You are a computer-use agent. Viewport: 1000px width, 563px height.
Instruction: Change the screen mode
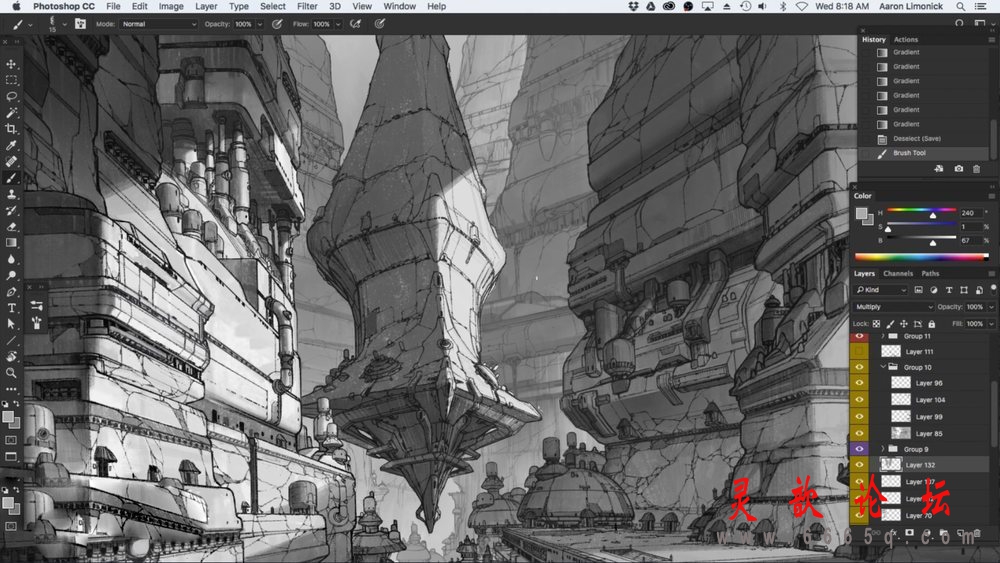(11, 457)
